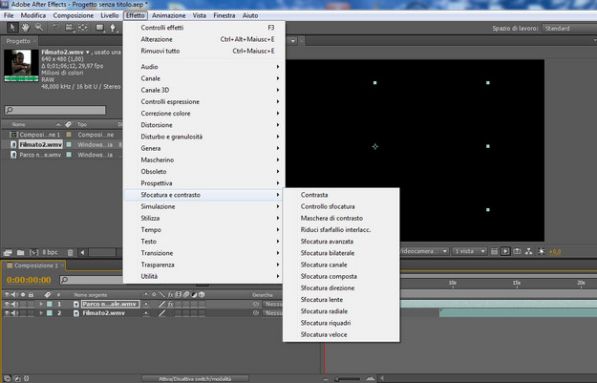Select the Progetto panel tab
This screenshot has height=383, width=597.
click(x=19, y=41)
